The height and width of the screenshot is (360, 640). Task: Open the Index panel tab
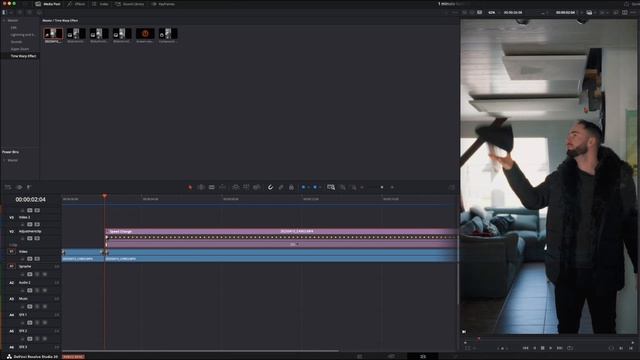pos(100,4)
